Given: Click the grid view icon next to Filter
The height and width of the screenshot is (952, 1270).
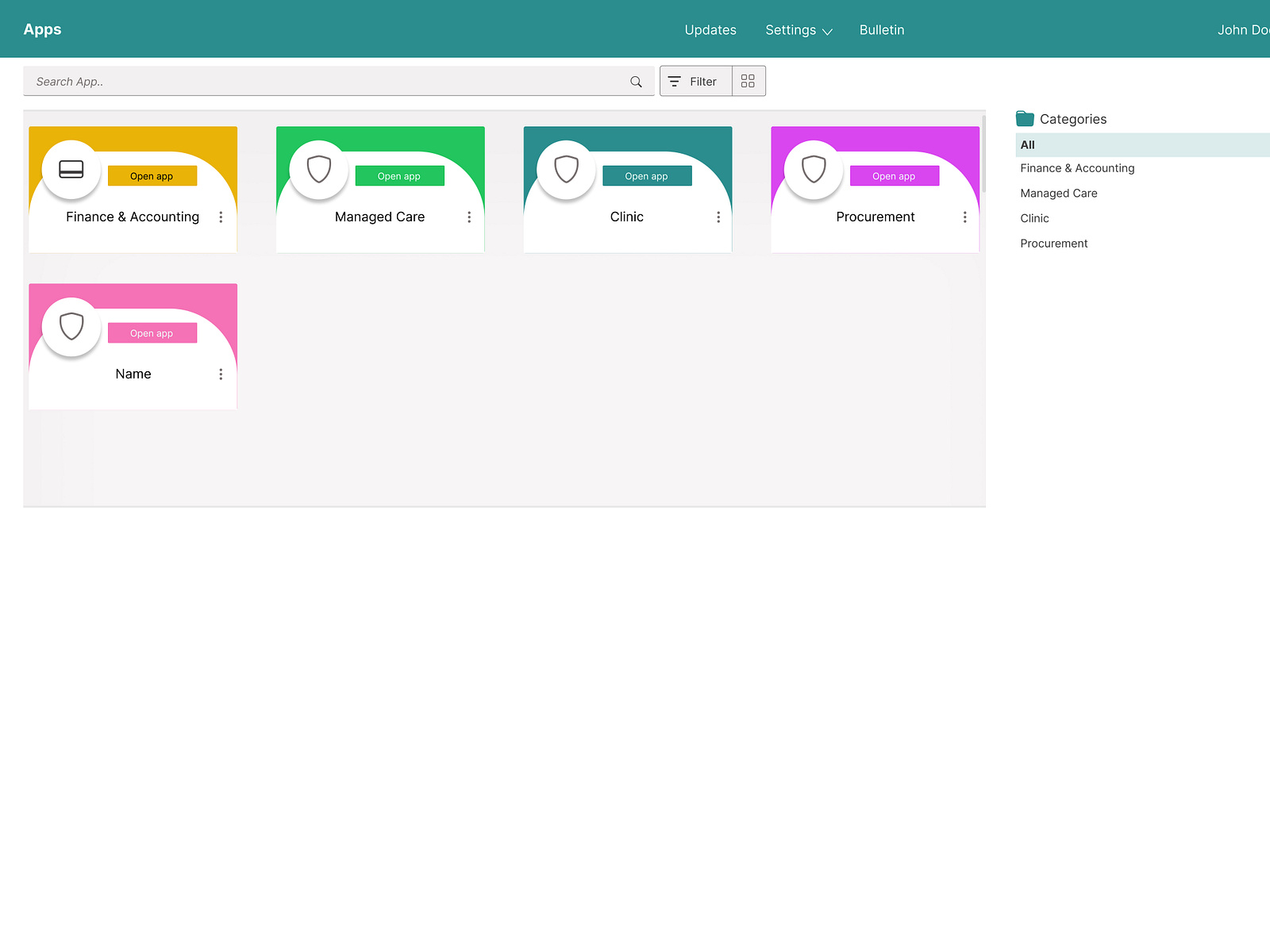Looking at the screenshot, I should [x=747, y=80].
